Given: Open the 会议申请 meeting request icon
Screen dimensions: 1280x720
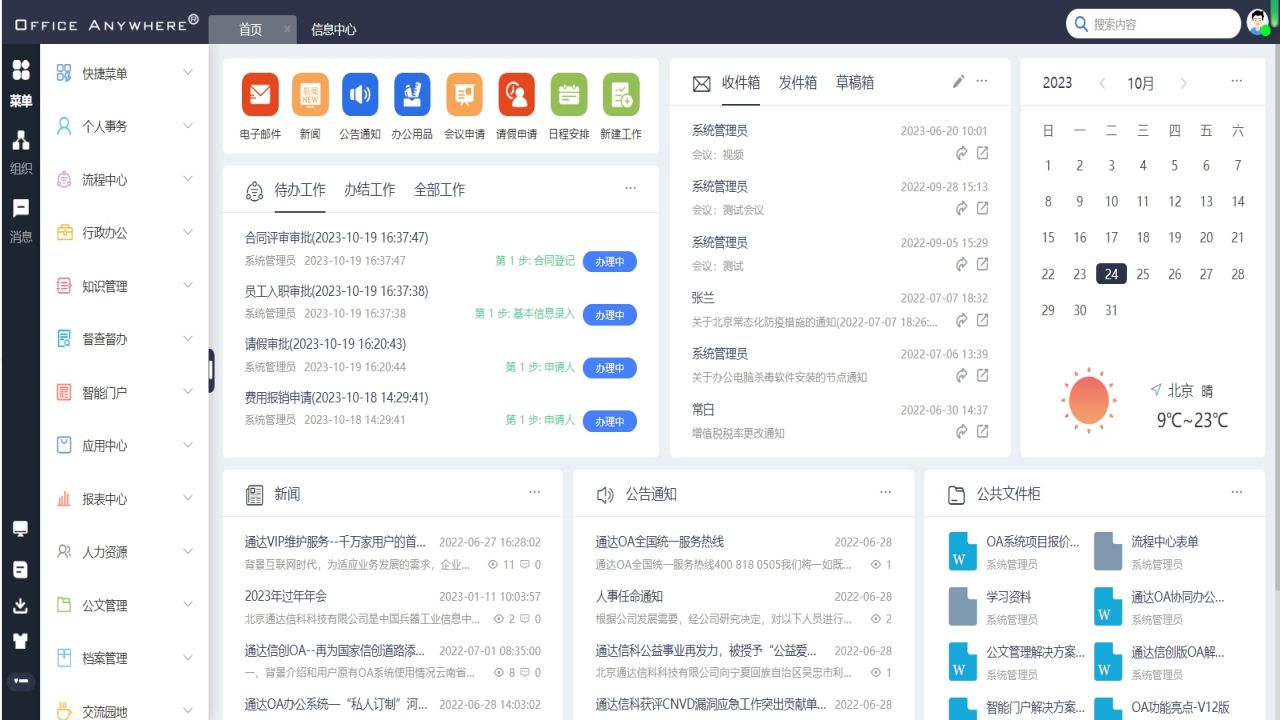Looking at the screenshot, I should click(464, 95).
